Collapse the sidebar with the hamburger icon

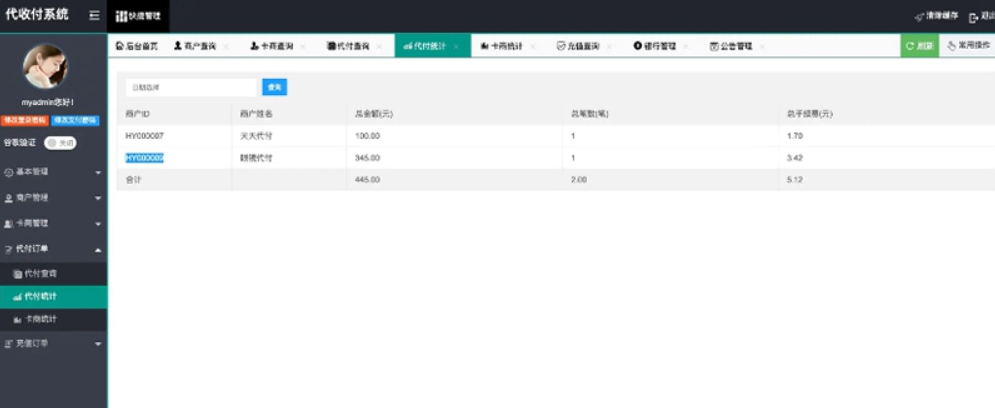[x=94, y=16]
